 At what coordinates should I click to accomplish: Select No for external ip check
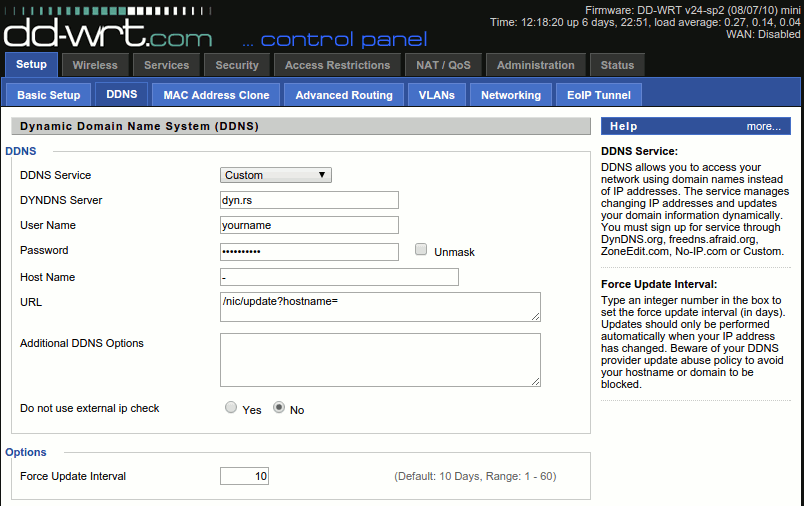pyautogui.click(x=279, y=408)
